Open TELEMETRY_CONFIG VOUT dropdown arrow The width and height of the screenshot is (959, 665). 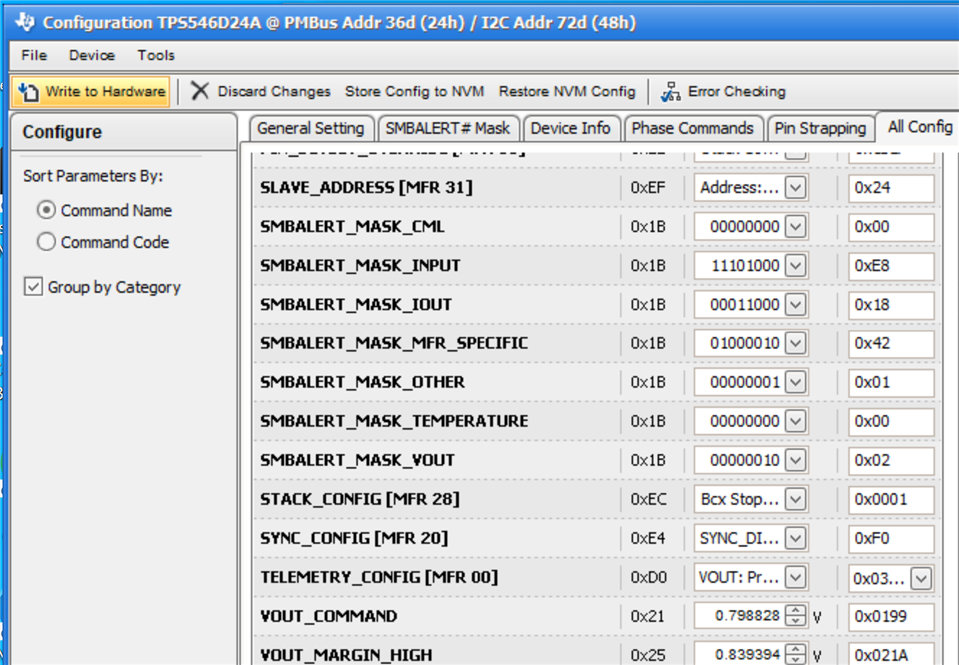795,577
